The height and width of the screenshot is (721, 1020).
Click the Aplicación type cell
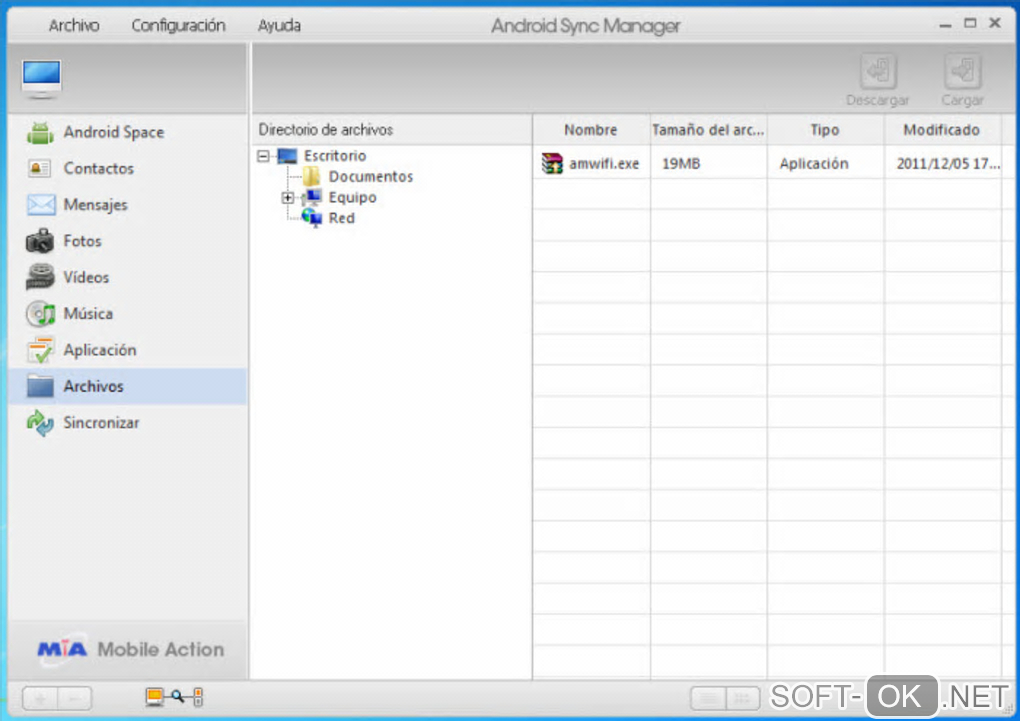pyautogui.click(x=814, y=164)
